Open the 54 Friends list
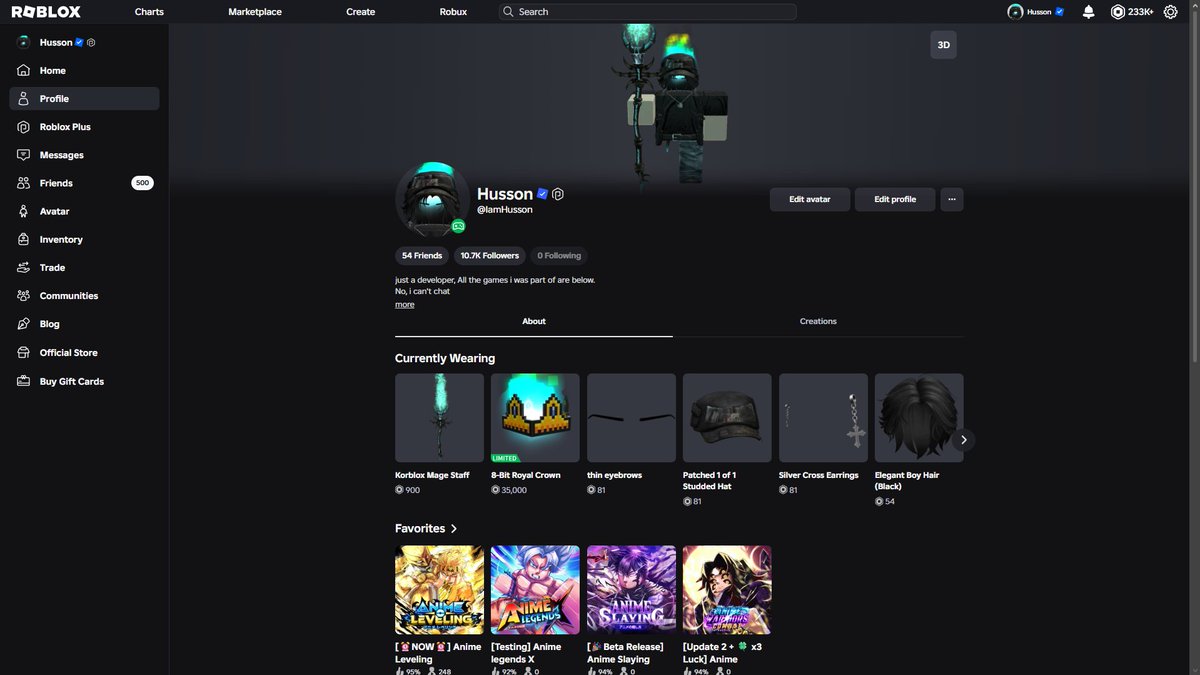 click(x=422, y=256)
